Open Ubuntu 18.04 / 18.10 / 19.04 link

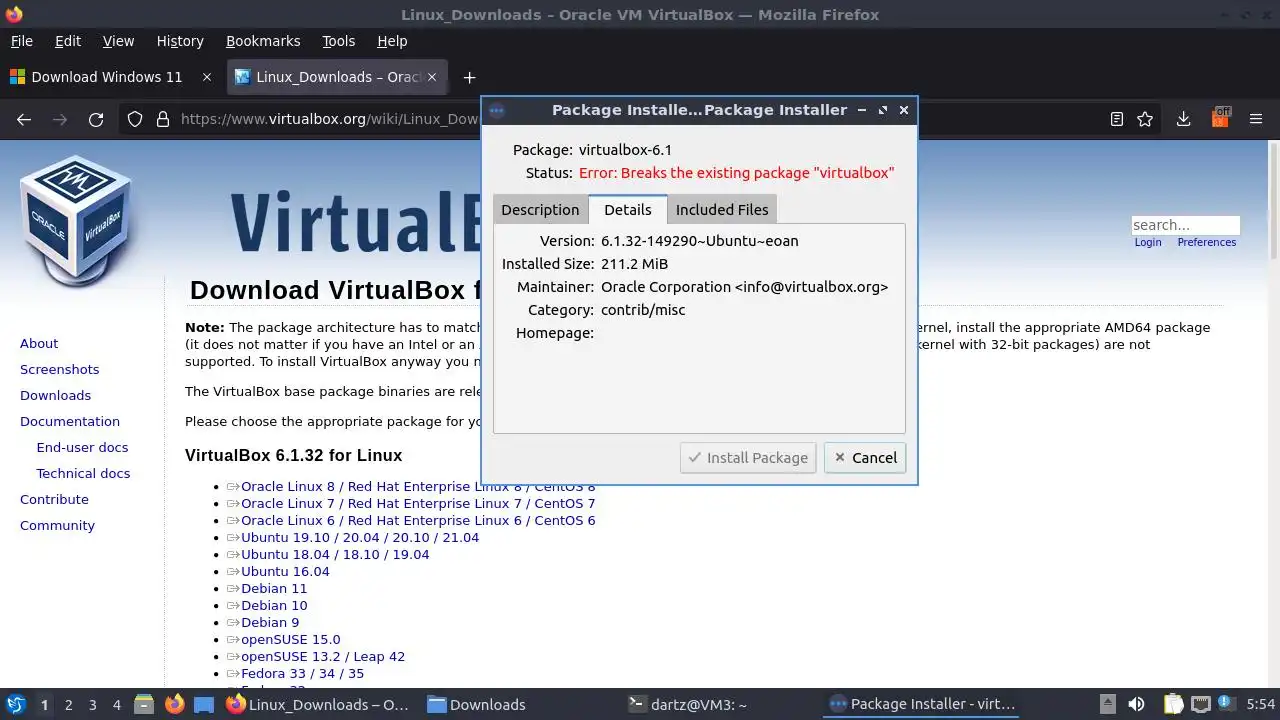335,554
